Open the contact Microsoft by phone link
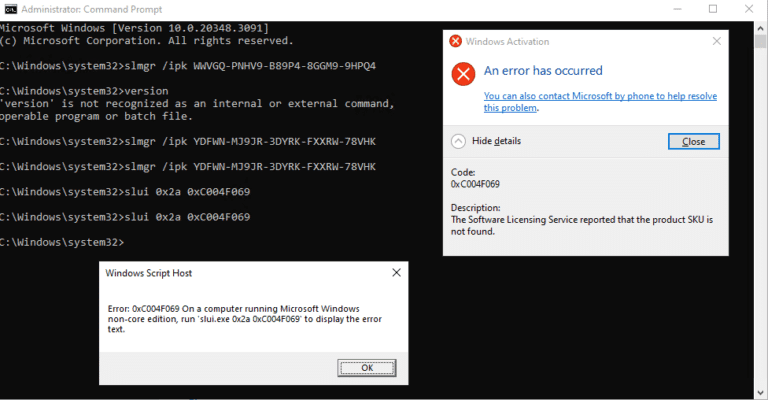The width and height of the screenshot is (768, 400). pos(600,102)
